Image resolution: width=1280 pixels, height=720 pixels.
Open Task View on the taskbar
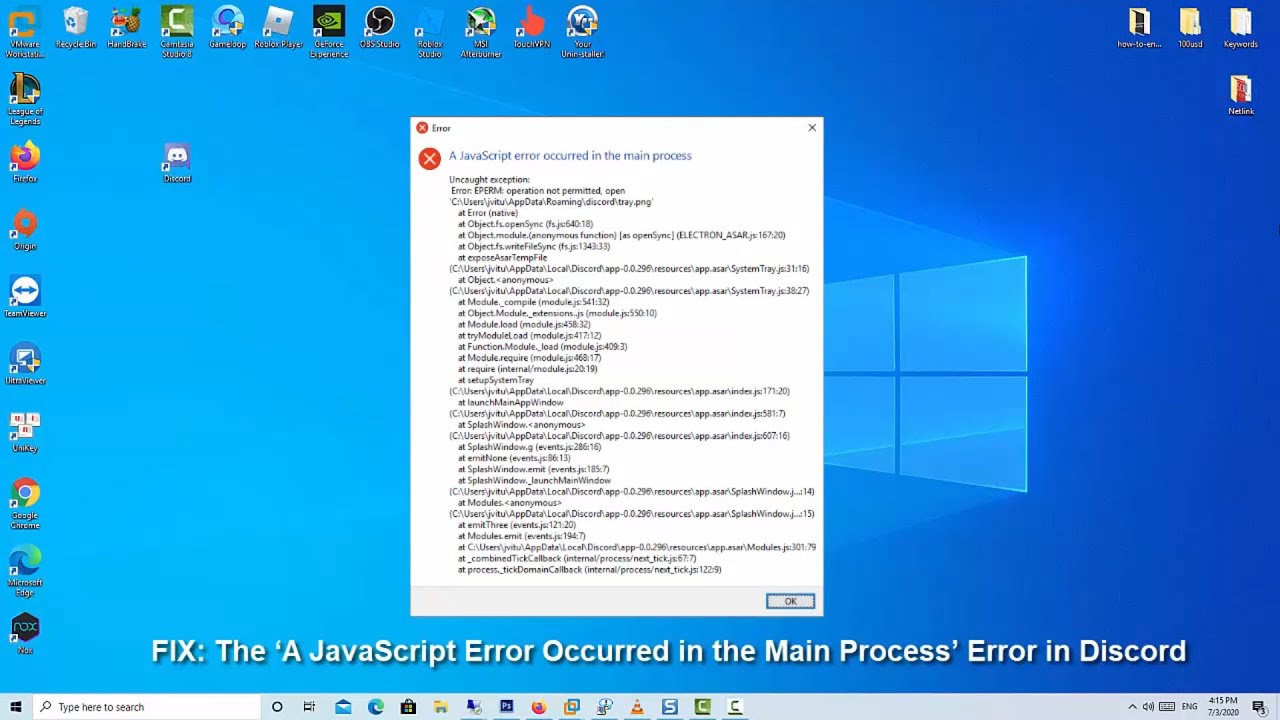(x=309, y=707)
